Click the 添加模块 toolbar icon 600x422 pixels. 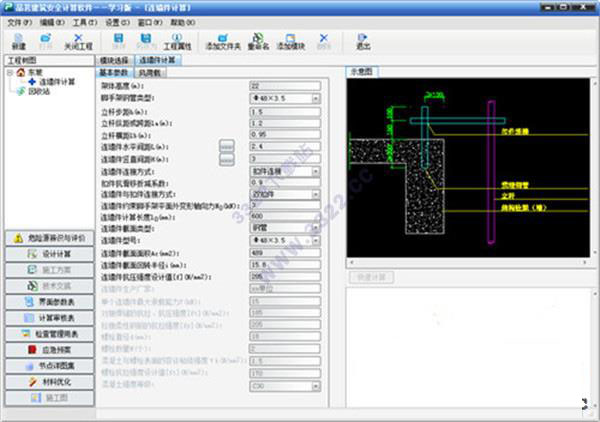click(291, 41)
